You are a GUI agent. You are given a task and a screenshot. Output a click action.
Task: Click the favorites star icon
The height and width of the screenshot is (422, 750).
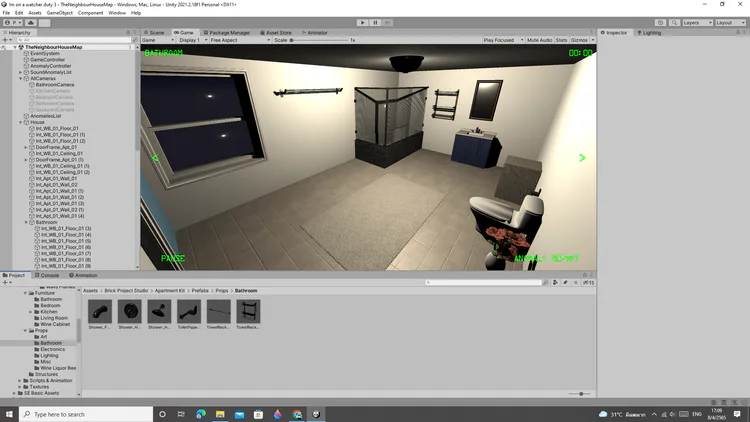pyautogui.click(x=575, y=282)
